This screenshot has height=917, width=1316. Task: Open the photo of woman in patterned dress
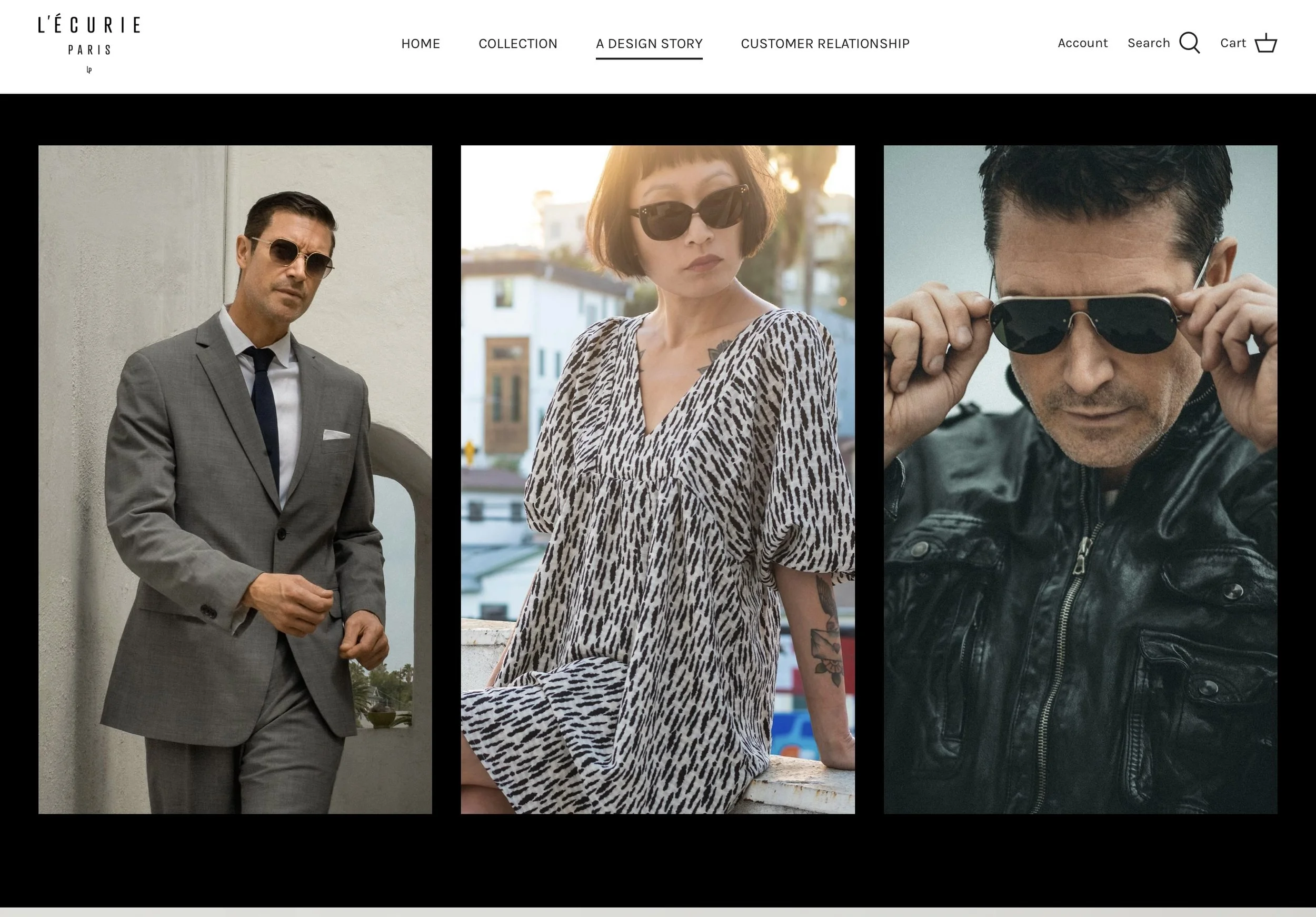(657, 479)
